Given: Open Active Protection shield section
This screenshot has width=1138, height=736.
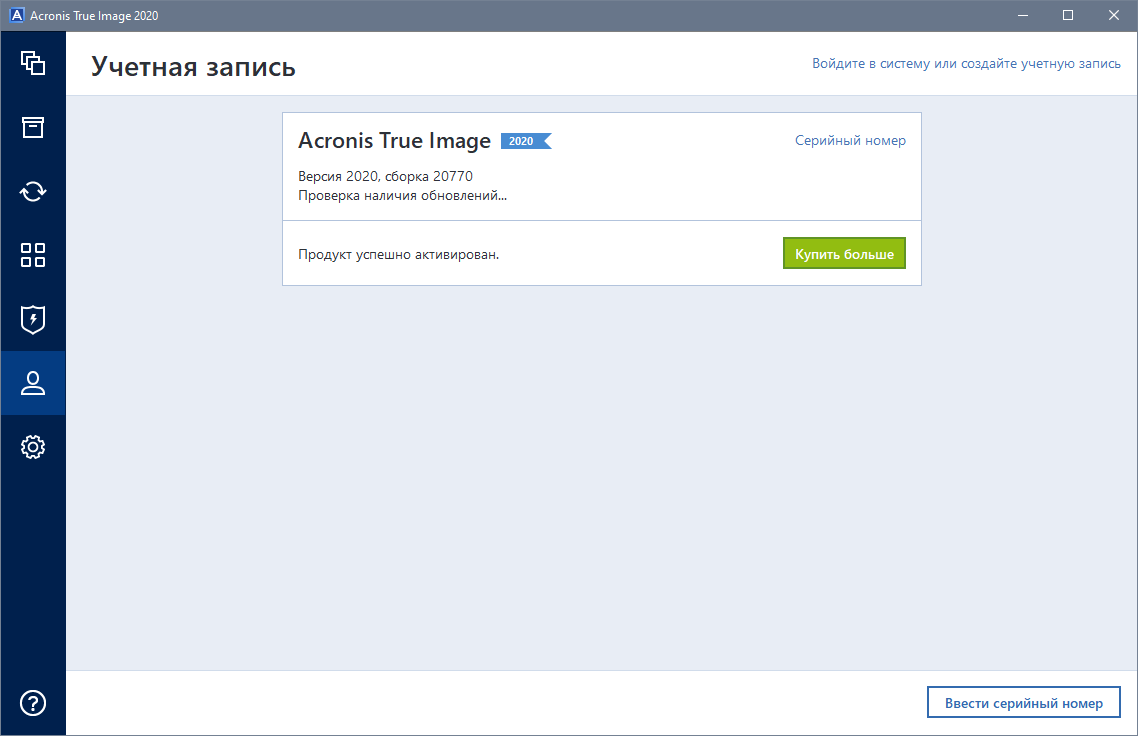Looking at the screenshot, I should pos(33,319).
